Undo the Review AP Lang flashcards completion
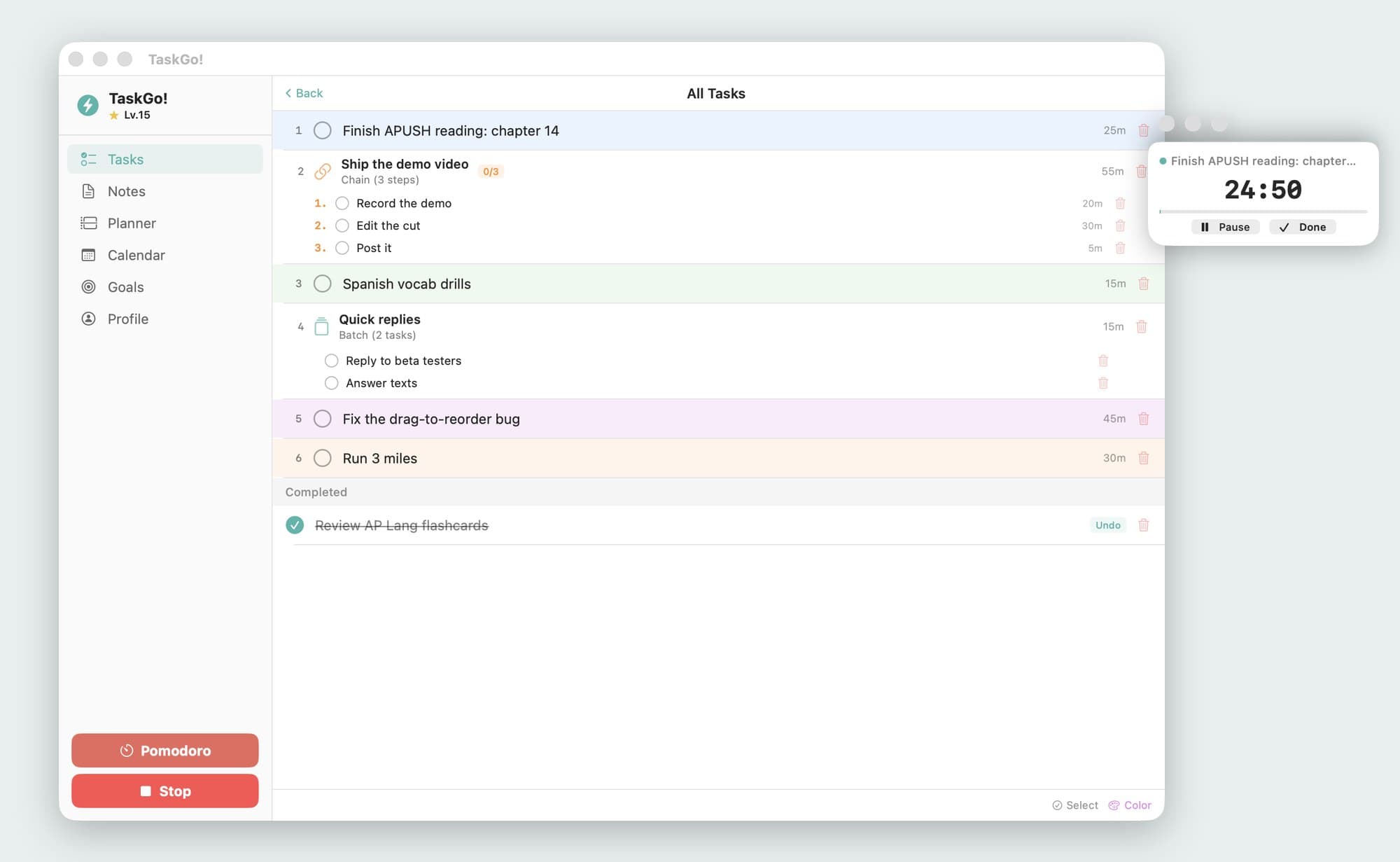The width and height of the screenshot is (1400, 862). pos(1108,525)
